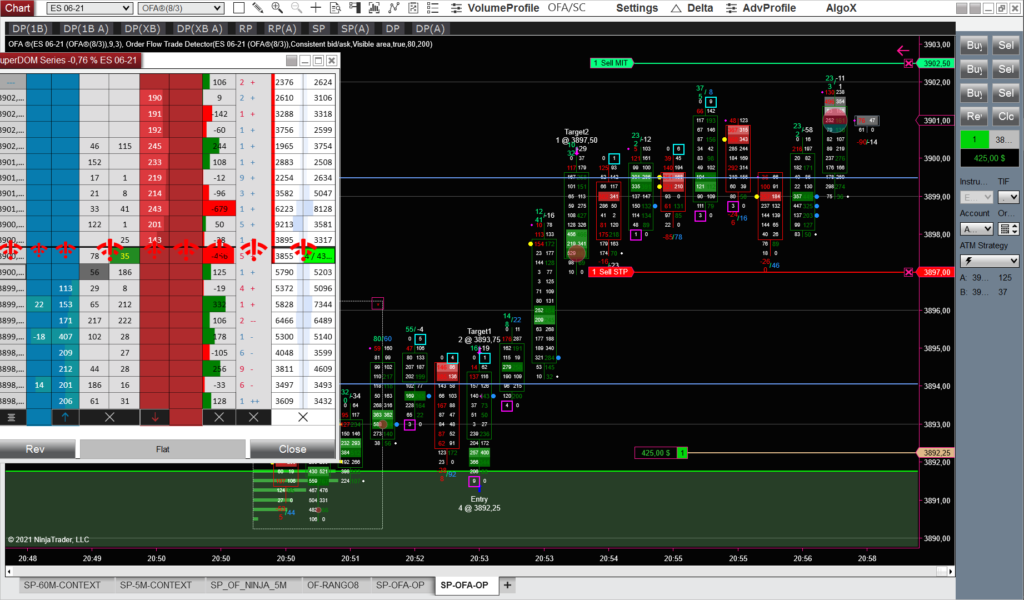Image resolution: width=1024 pixels, height=600 pixels.
Task: Click the horizontal scrollbar right arrow
Action: [950, 571]
